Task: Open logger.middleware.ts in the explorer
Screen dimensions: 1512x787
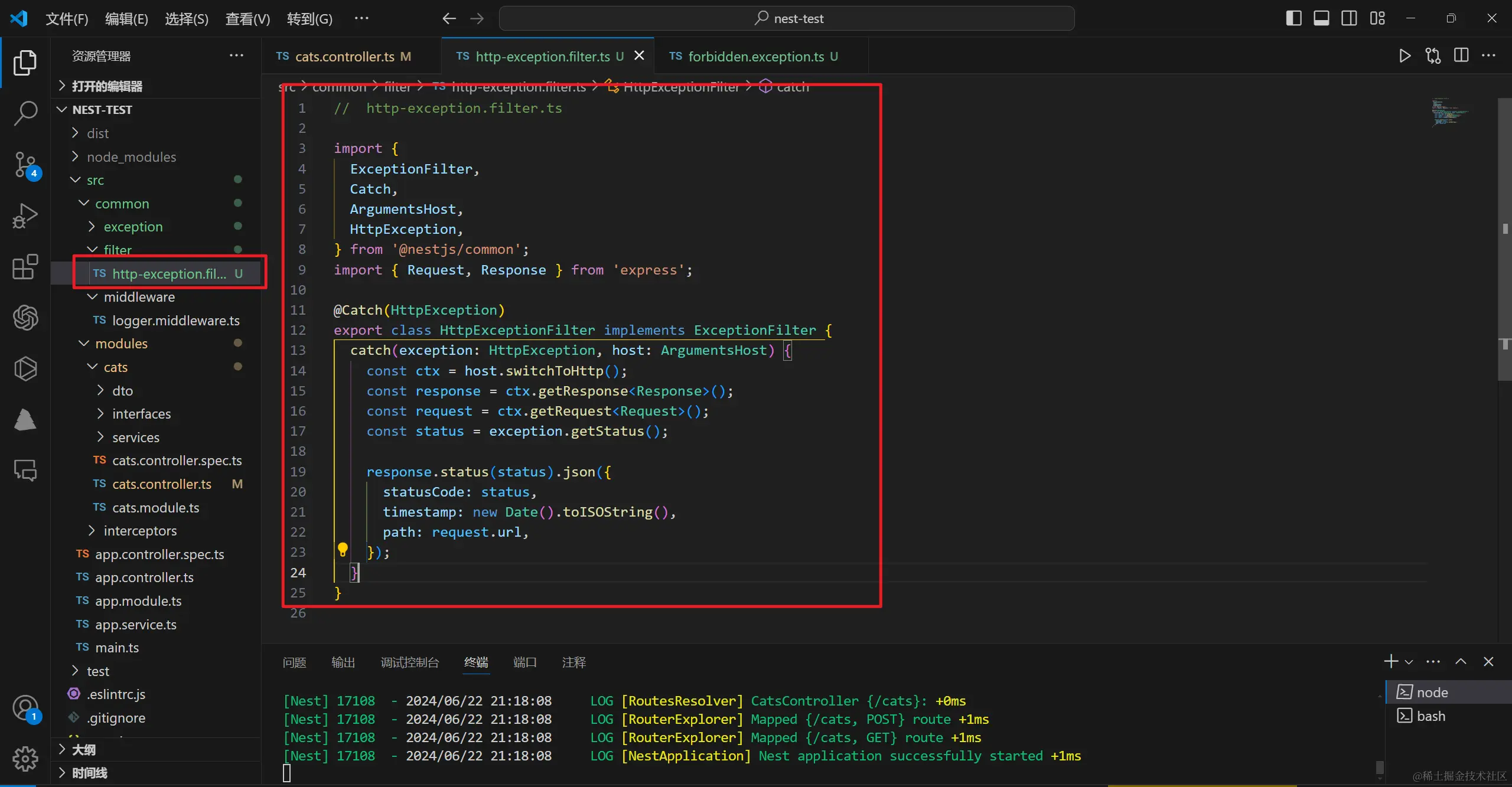Action: tap(156, 321)
